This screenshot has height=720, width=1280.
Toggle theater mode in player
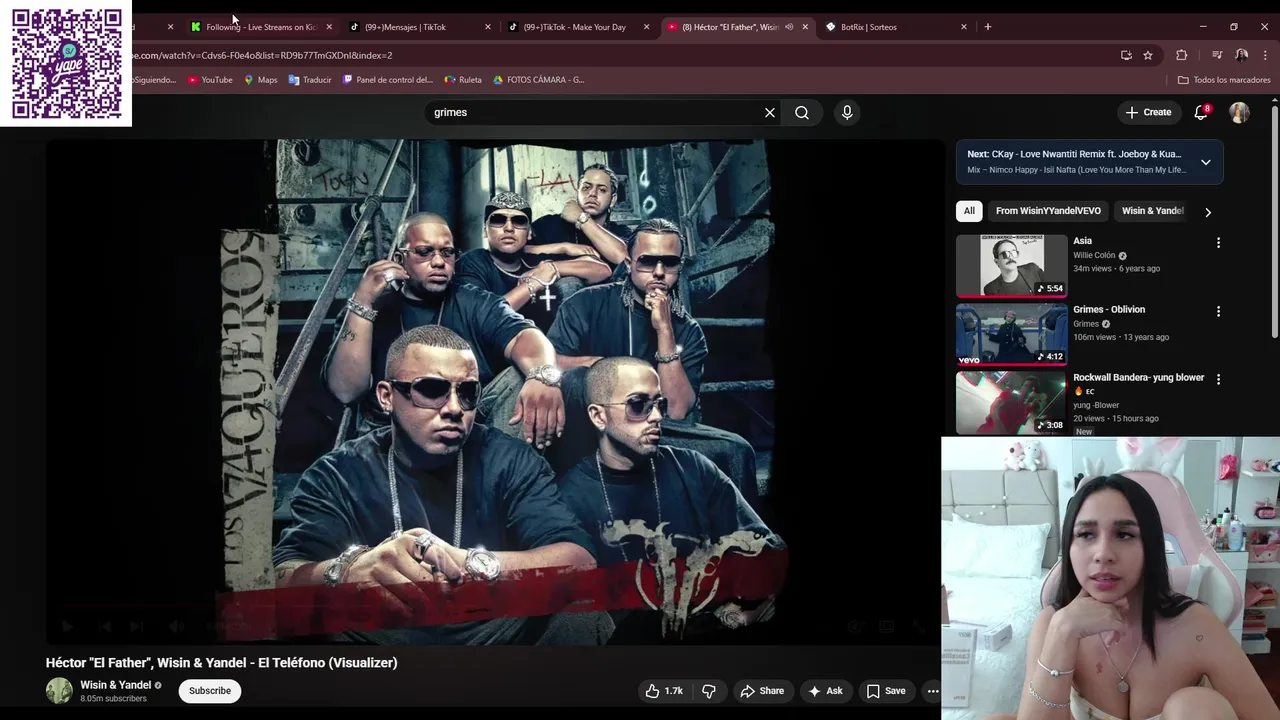click(886, 627)
